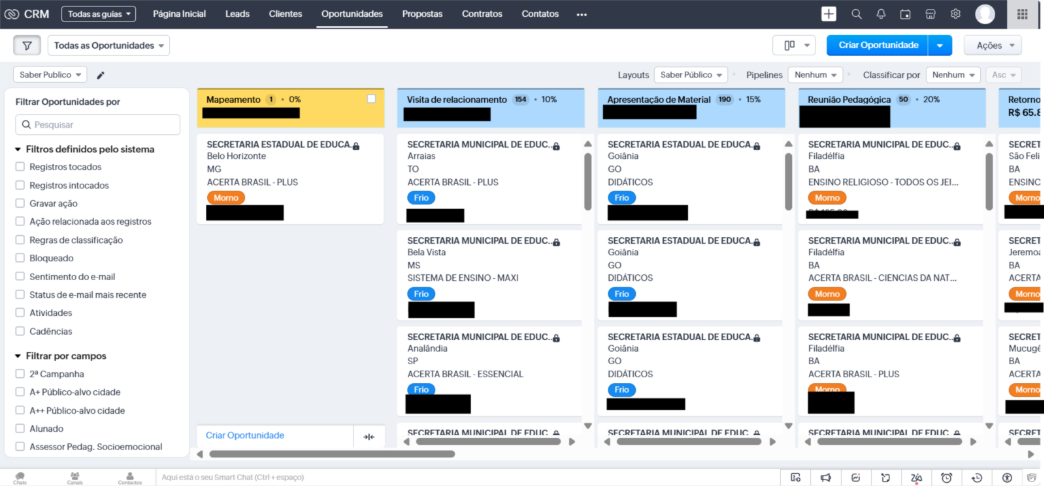Open the calendar icon in top bar
This screenshot has height=486, width=1044.
click(x=905, y=14)
